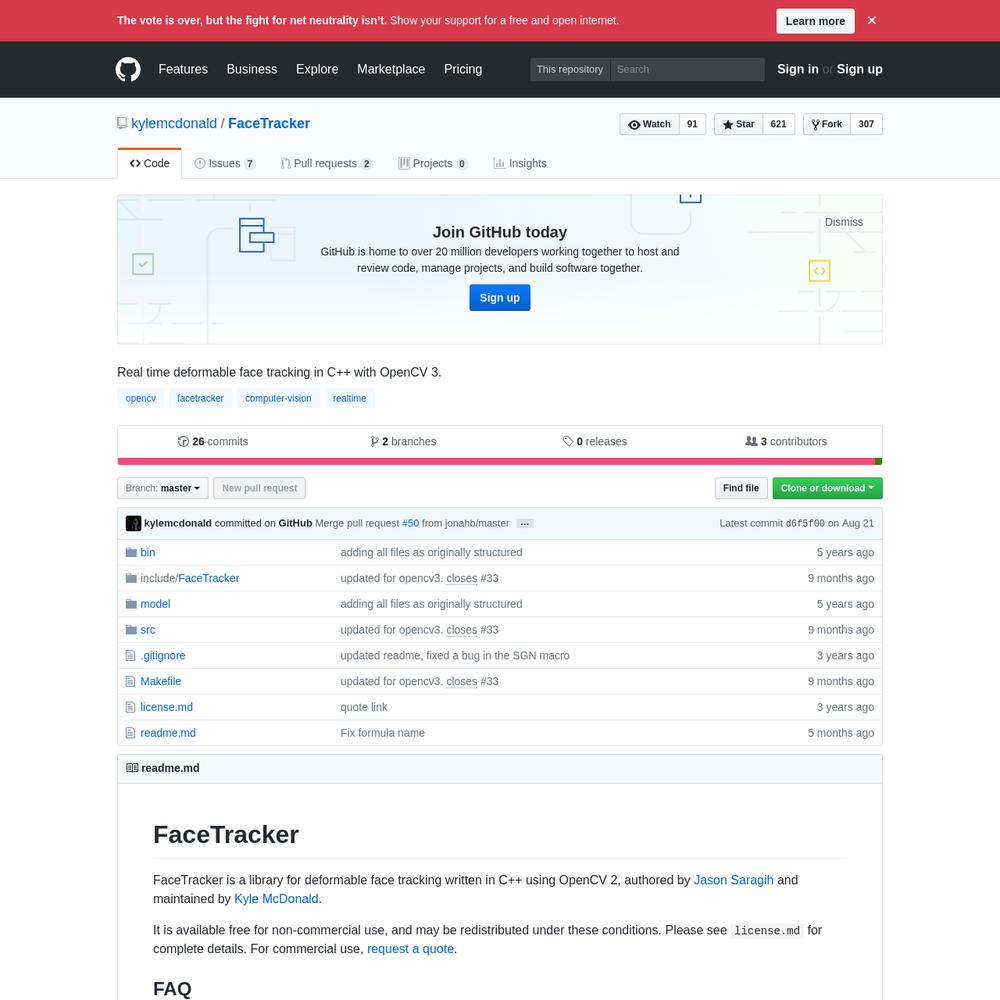The image size is (1000, 1000).
Task: Select the computer-vision topic tag
Action: (x=278, y=398)
